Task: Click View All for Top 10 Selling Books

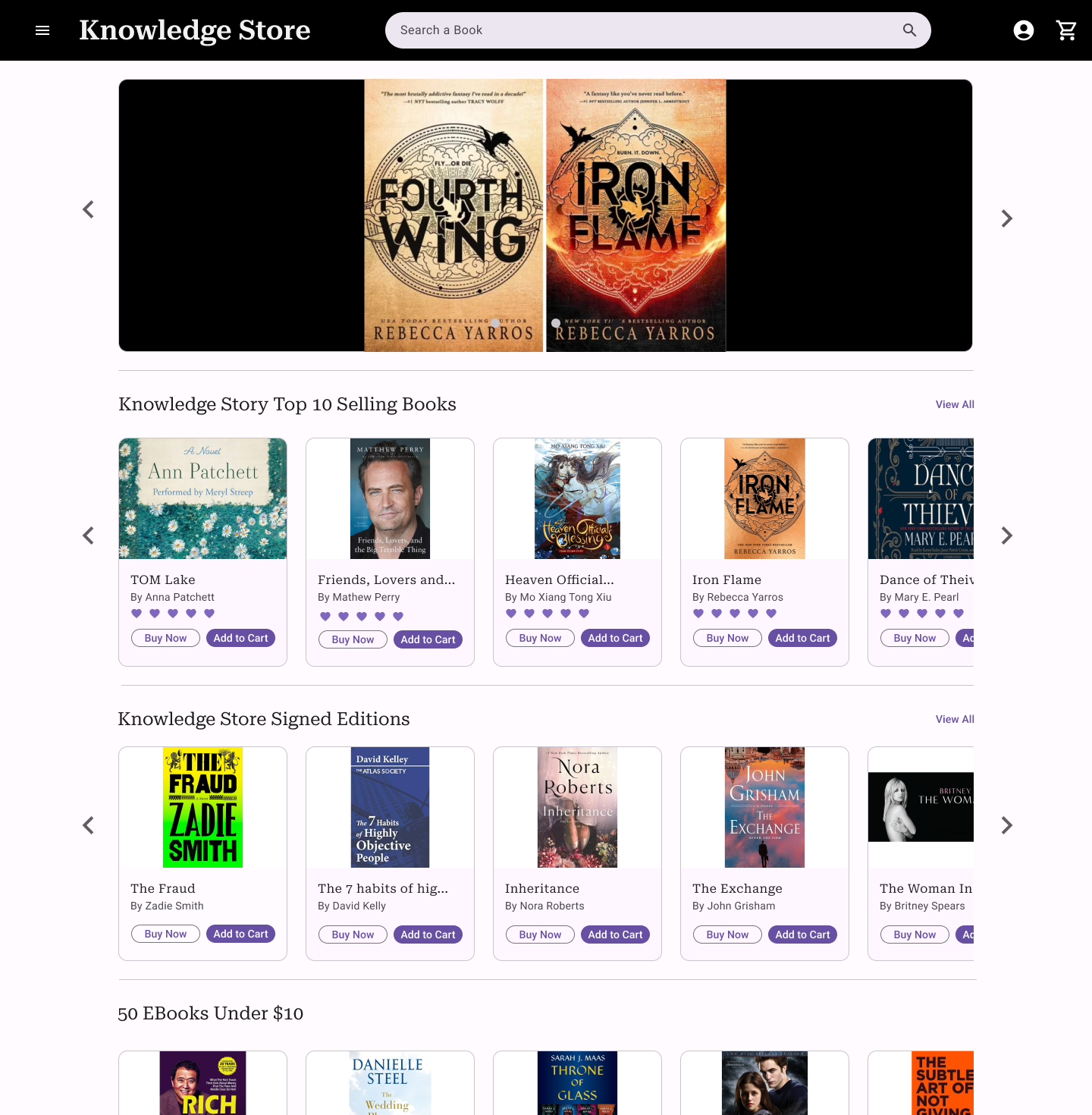Action: 955,404
